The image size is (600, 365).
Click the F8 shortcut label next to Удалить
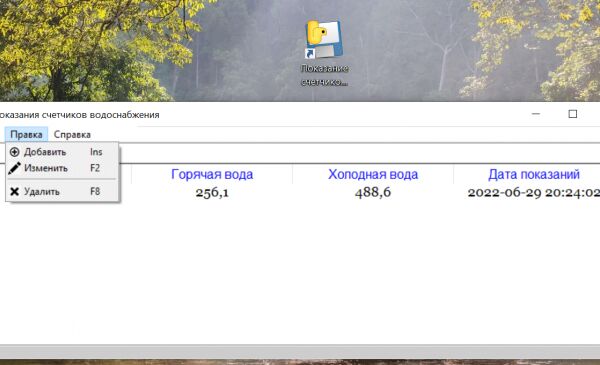tap(95, 191)
